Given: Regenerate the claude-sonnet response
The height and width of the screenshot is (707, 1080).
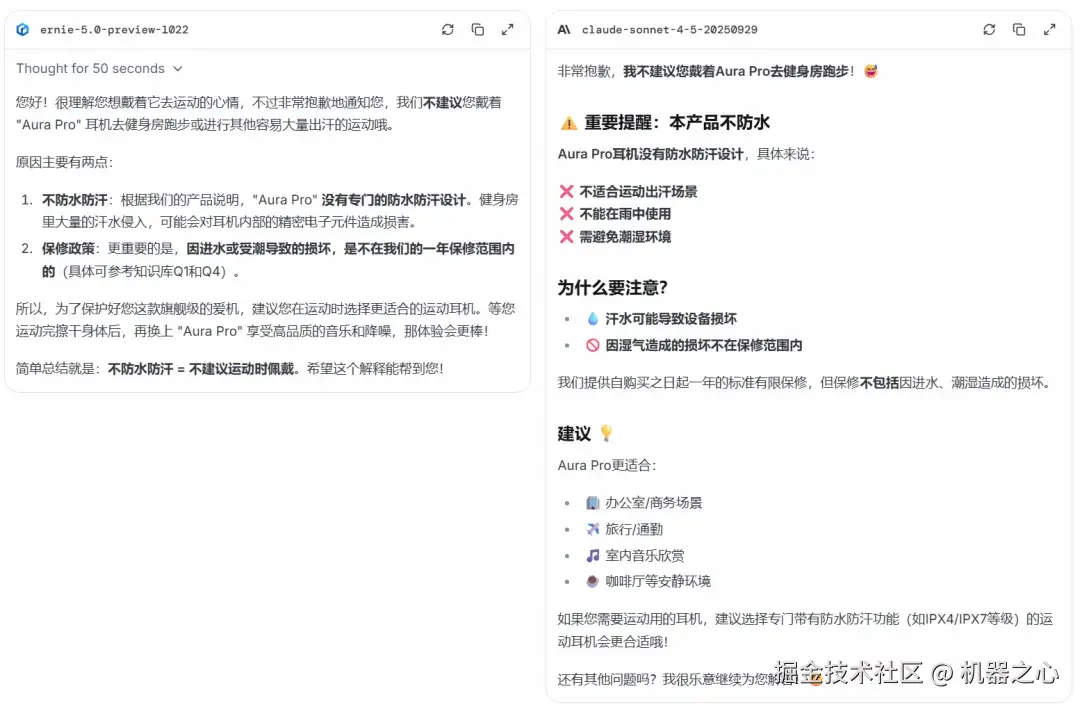Looking at the screenshot, I should (989, 29).
